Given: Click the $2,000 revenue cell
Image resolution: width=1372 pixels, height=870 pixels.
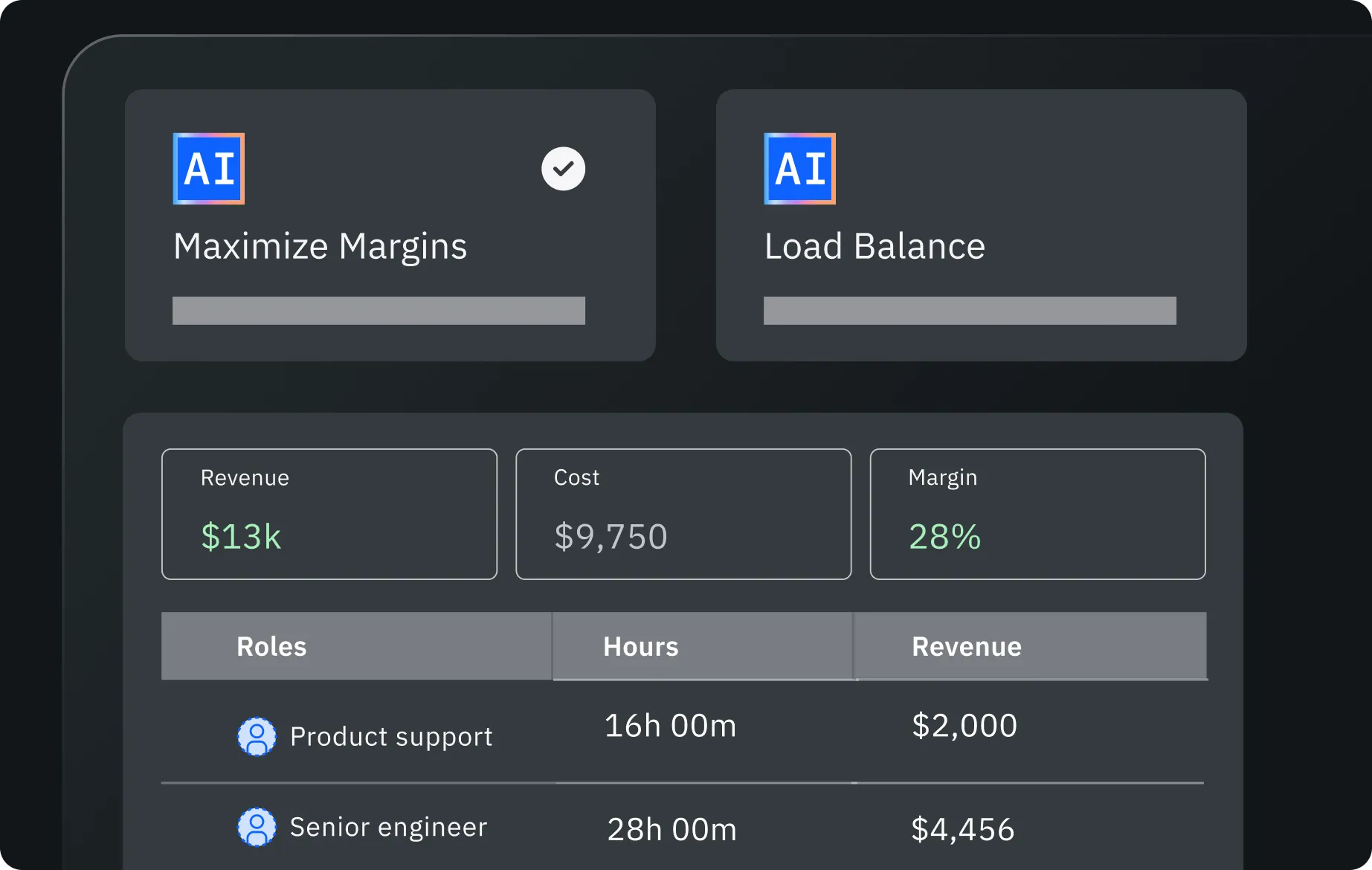Looking at the screenshot, I should coord(964,726).
